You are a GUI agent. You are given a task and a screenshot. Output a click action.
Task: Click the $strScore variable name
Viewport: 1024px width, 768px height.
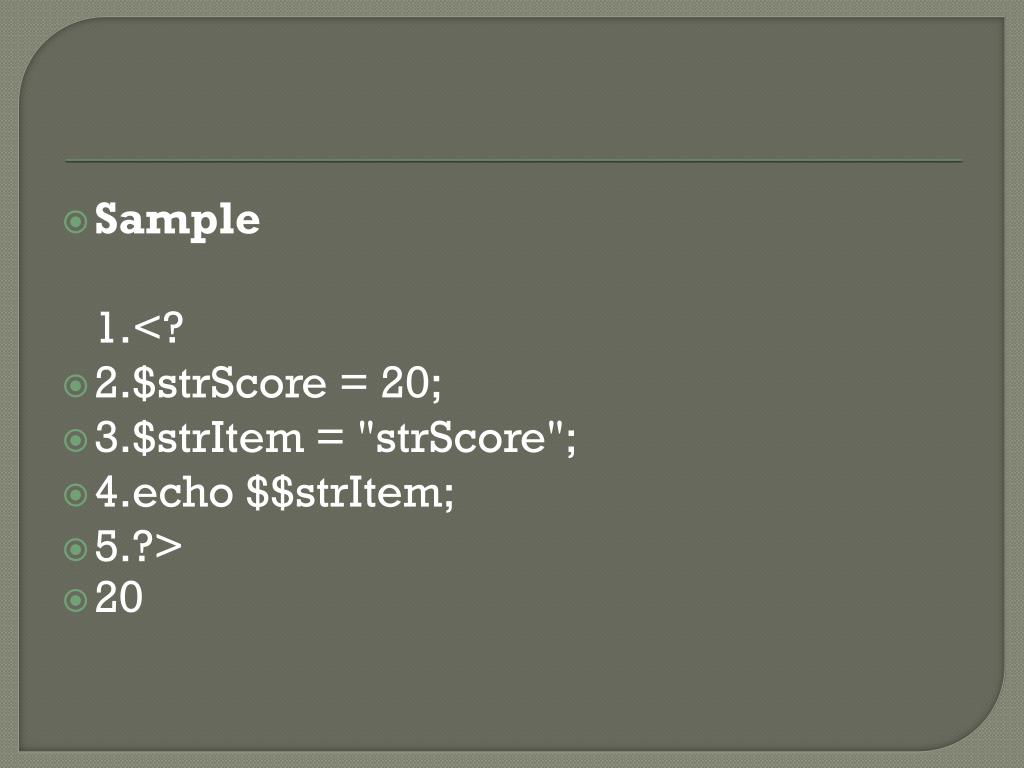[x=229, y=383]
